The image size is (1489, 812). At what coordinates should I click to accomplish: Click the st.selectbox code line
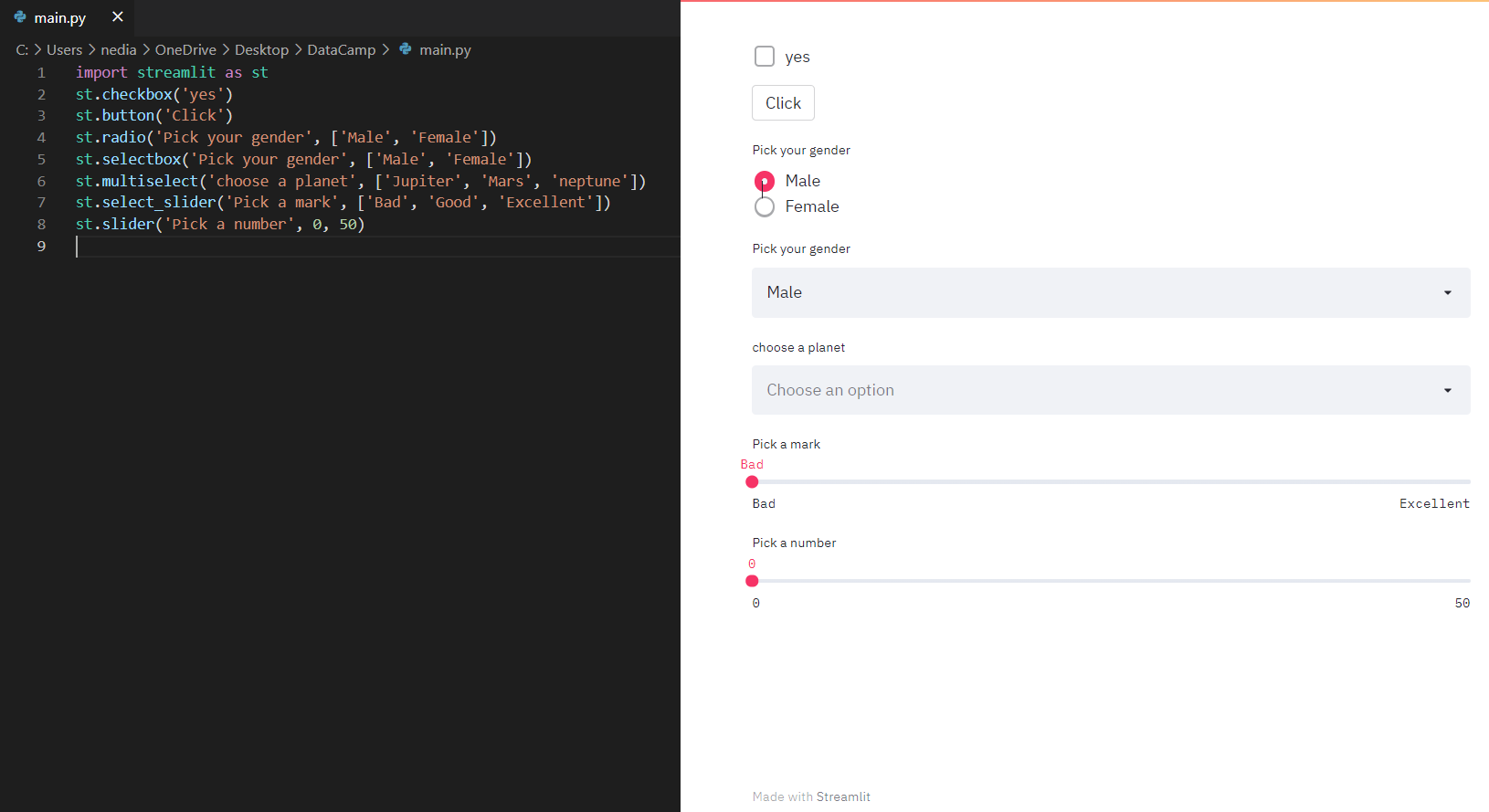(303, 159)
